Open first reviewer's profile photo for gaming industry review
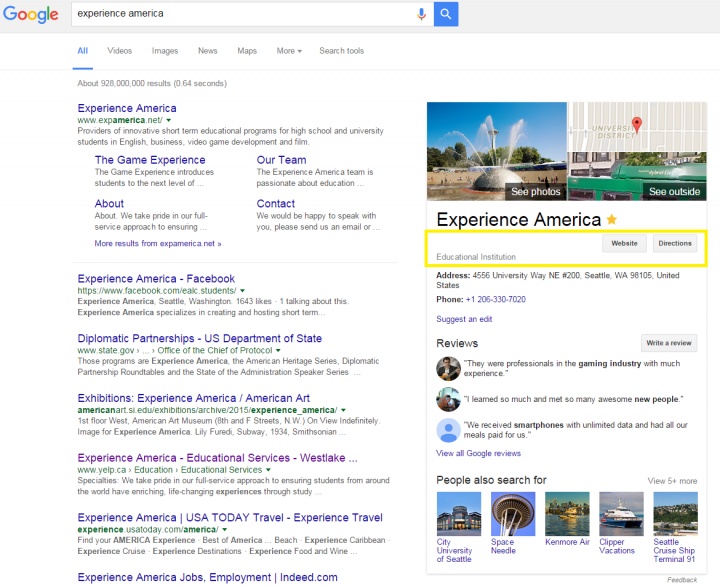Screen dimensions: 720x586 click(x=448, y=368)
